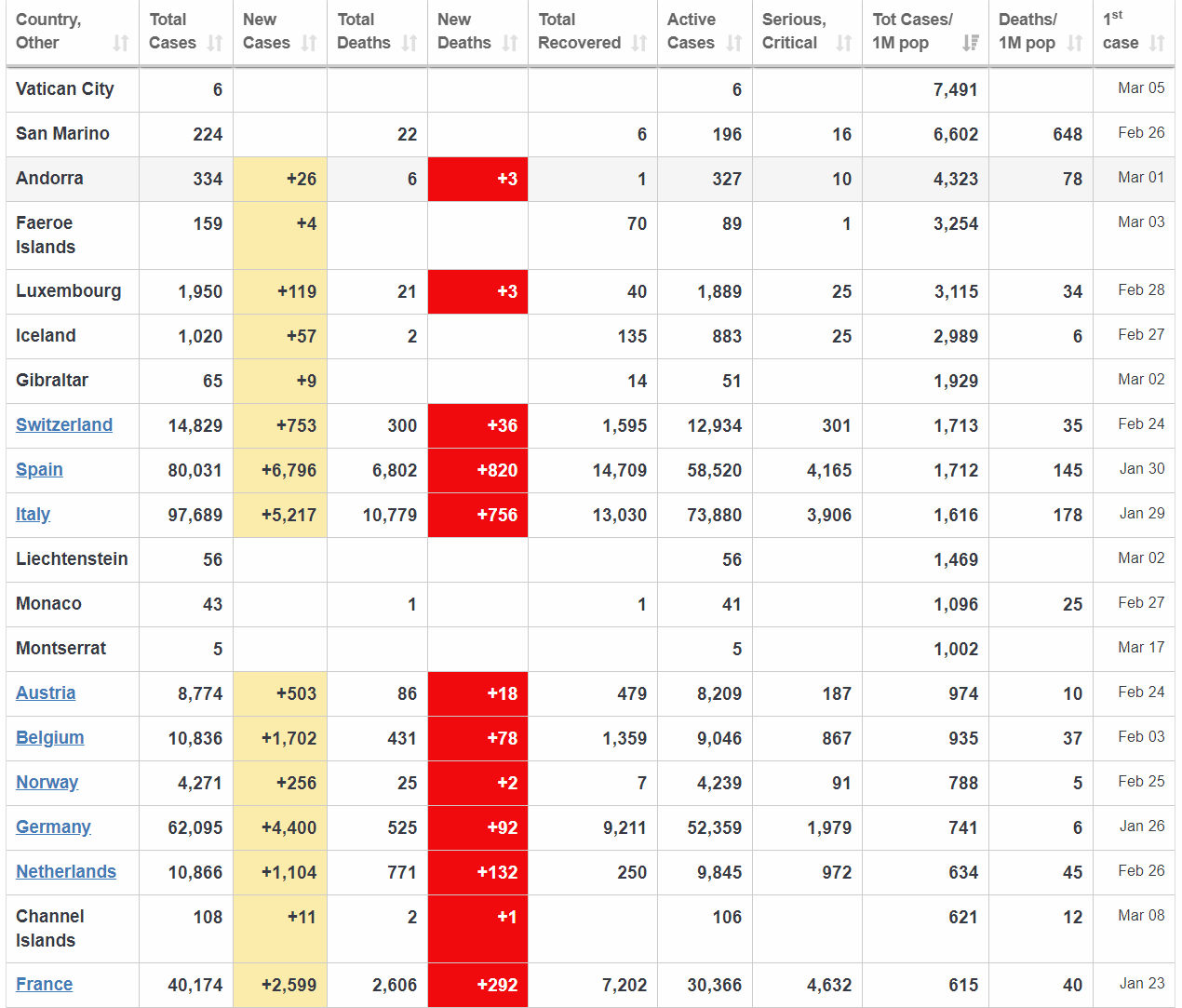The height and width of the screenshot is (1008, 1182).
Task: Open the Italy country link
Action: coord(33,515)
